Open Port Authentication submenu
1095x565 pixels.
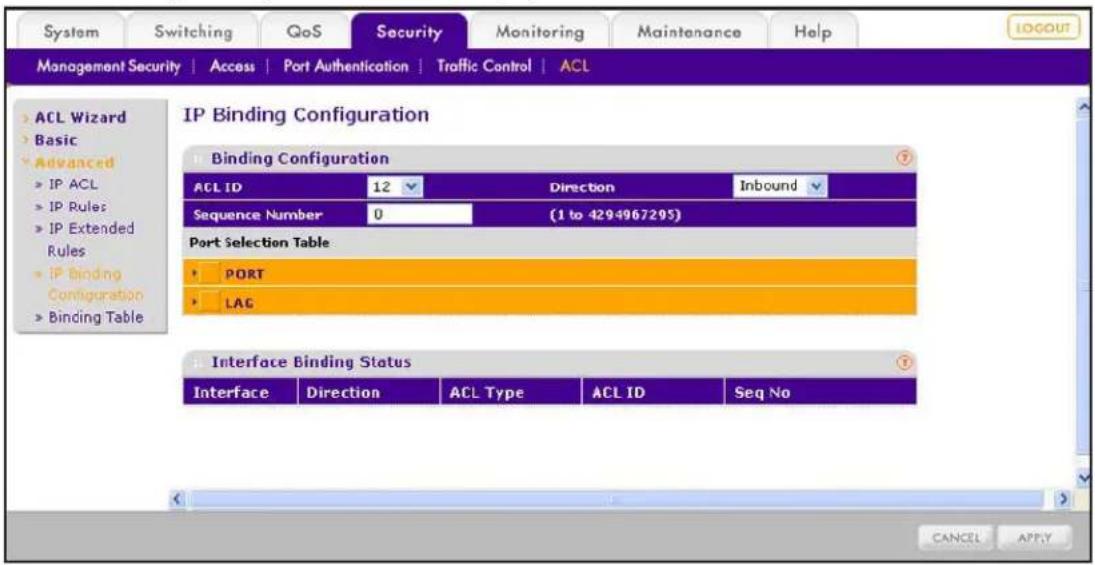[x=346, y=67]
